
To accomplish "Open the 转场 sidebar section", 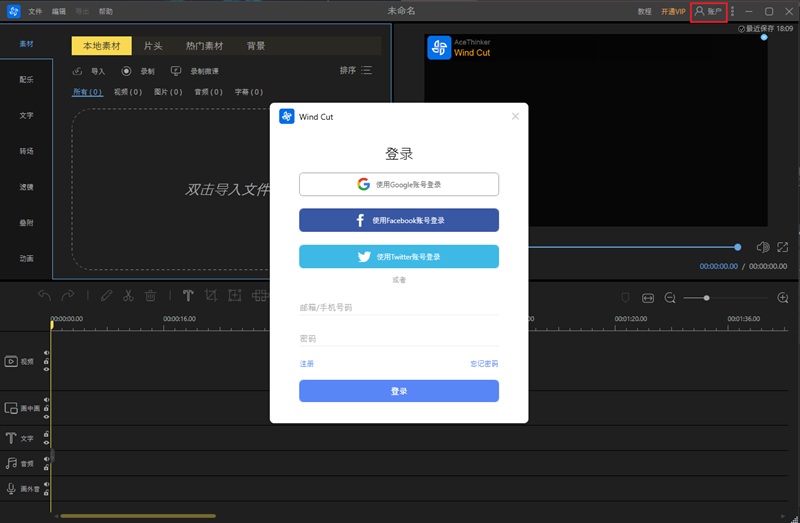I will tap(27, 151).
